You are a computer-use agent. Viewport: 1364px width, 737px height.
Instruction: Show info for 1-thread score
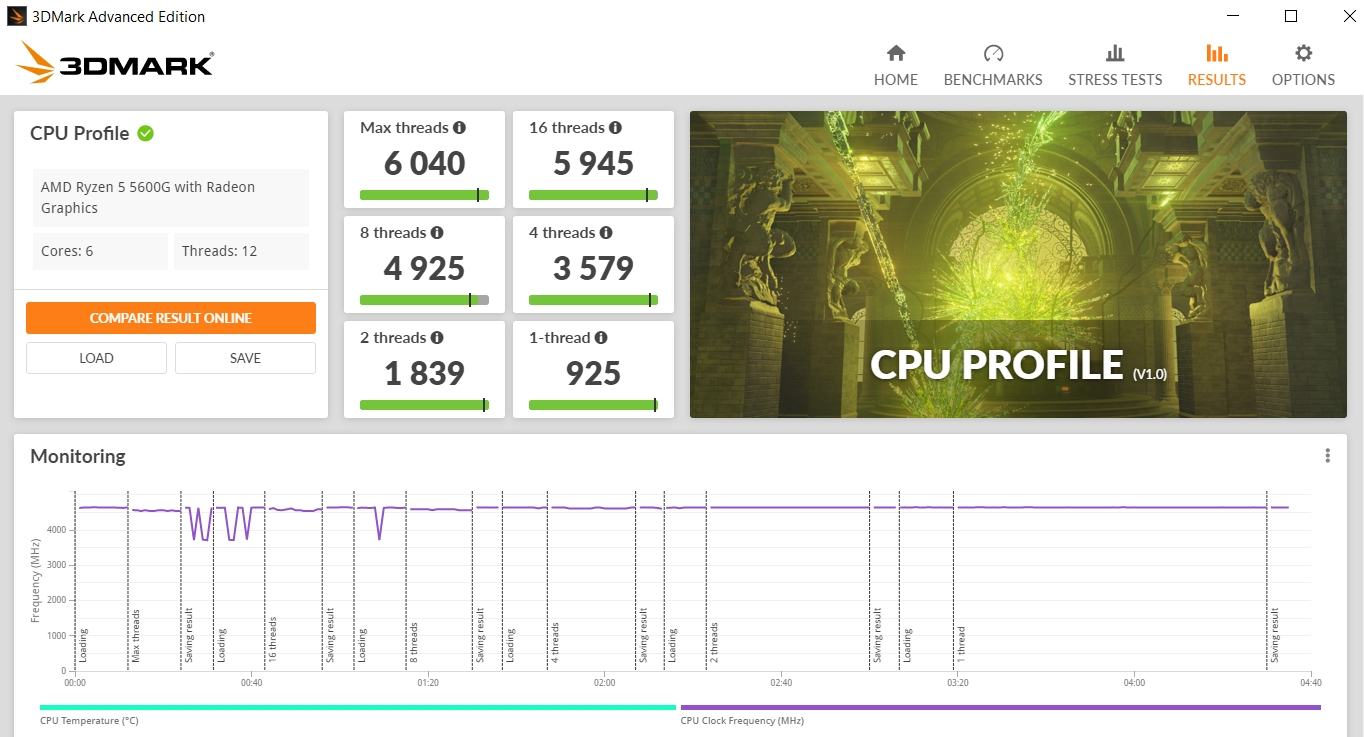(601, 337)
